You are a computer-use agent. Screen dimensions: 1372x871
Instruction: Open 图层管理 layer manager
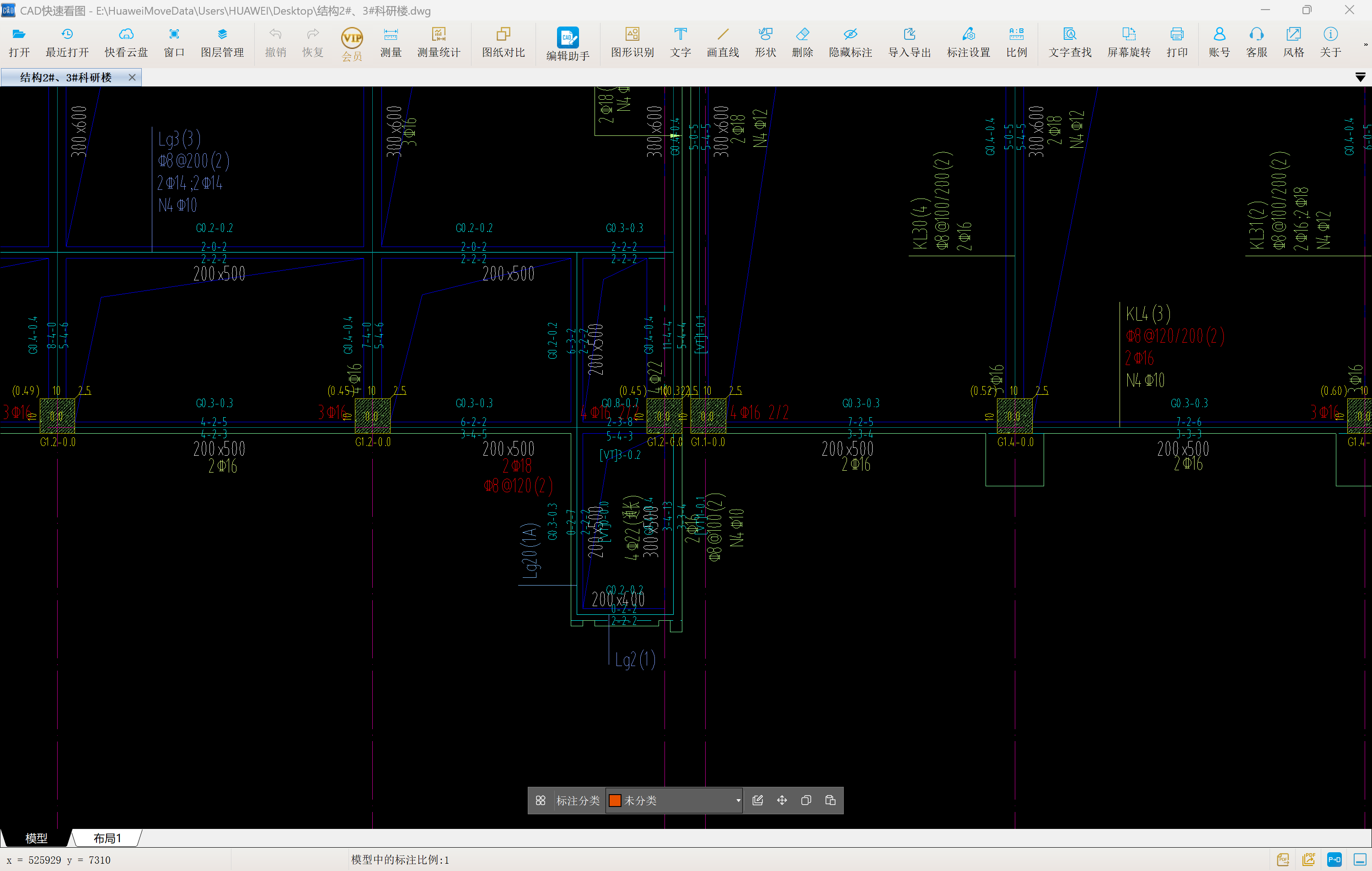point(222,42)
